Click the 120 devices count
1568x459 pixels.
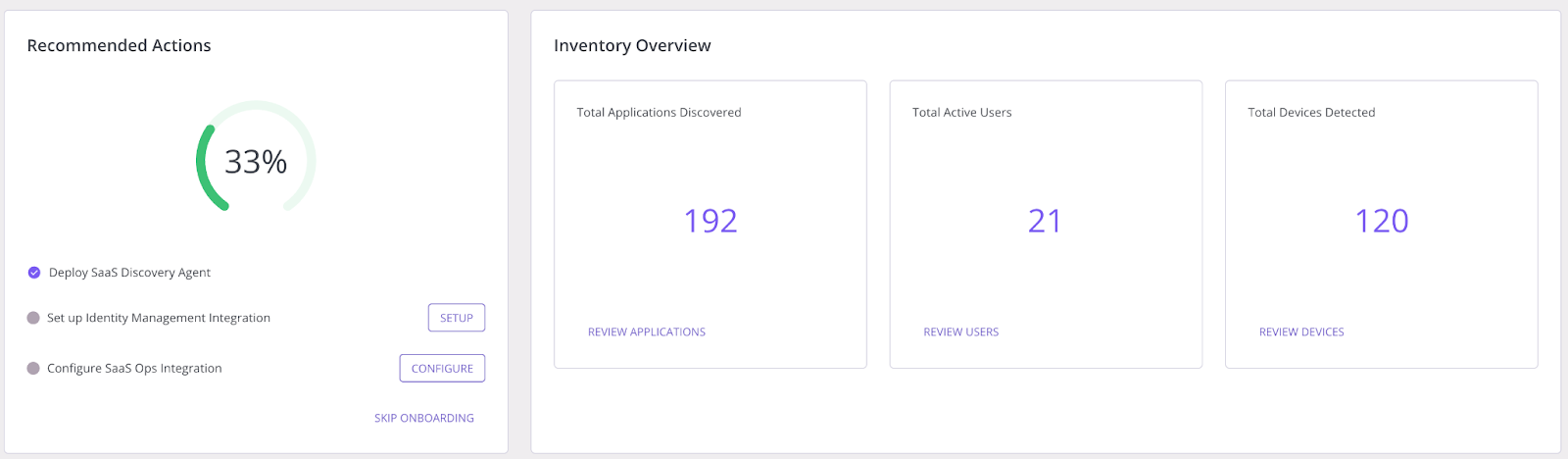coord(1381,222)
